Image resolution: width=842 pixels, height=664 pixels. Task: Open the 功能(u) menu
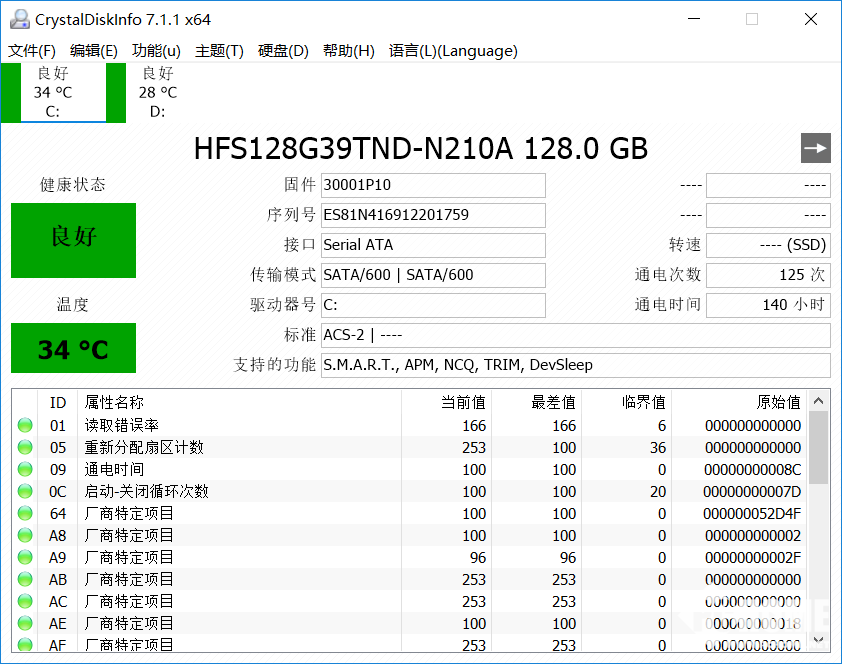(x=156, y=51)
